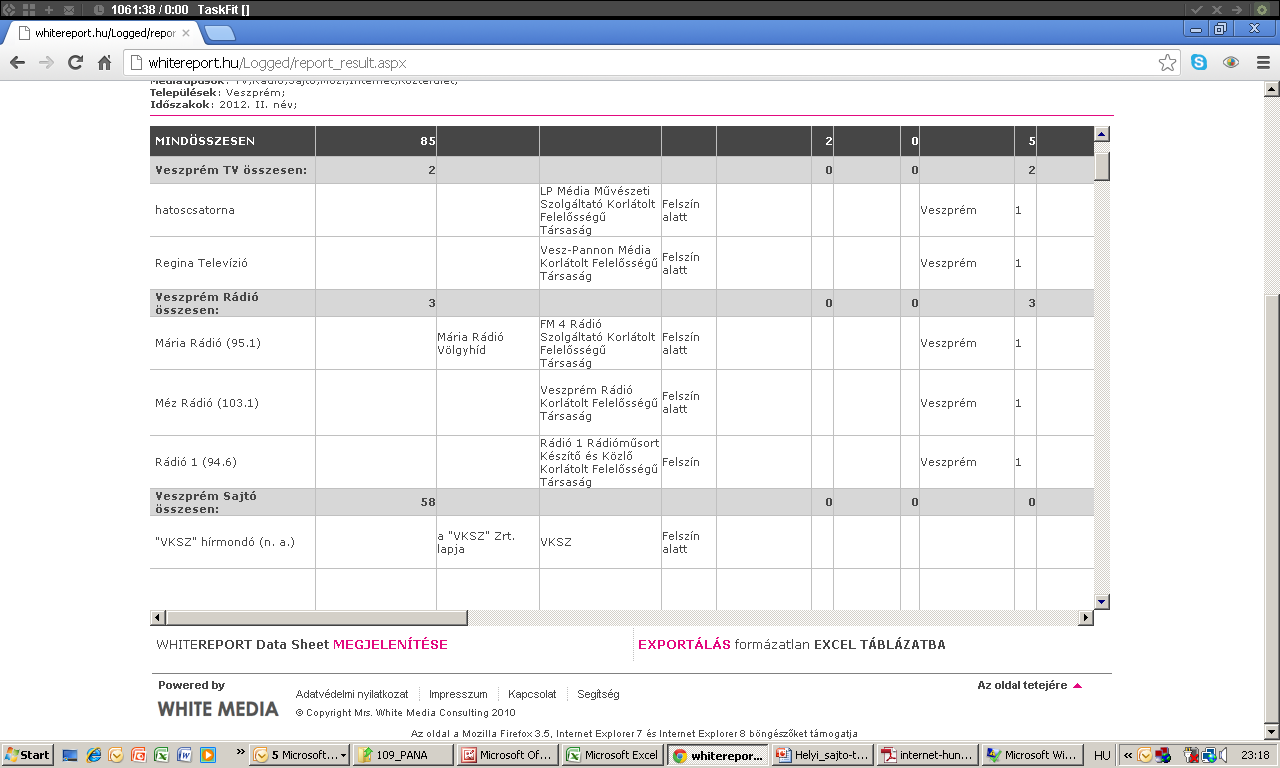Launch Word from quick launch
1280x768 pixels.
coord(185,755)
